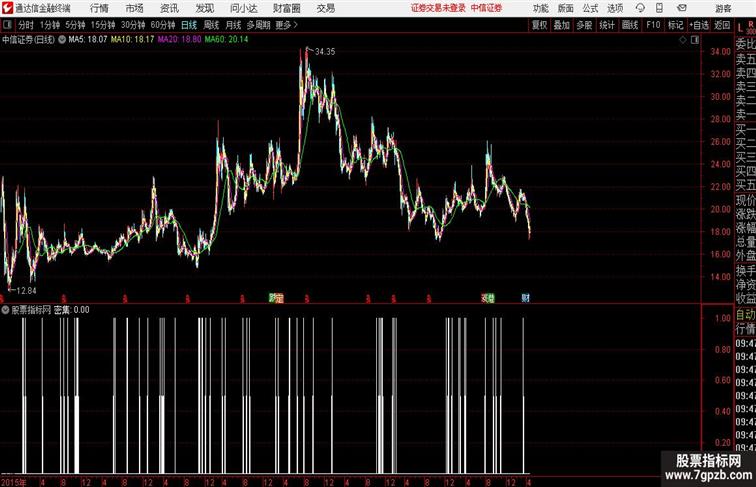Click the 游客 guest account label
Screen dimensions: 756x487
[x=723, y=9]
